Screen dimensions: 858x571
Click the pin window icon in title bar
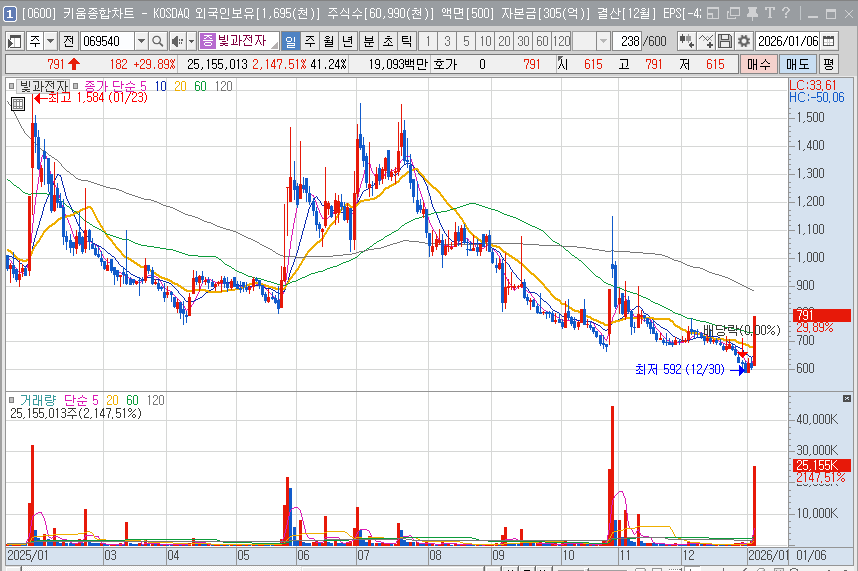coord(752,13)
